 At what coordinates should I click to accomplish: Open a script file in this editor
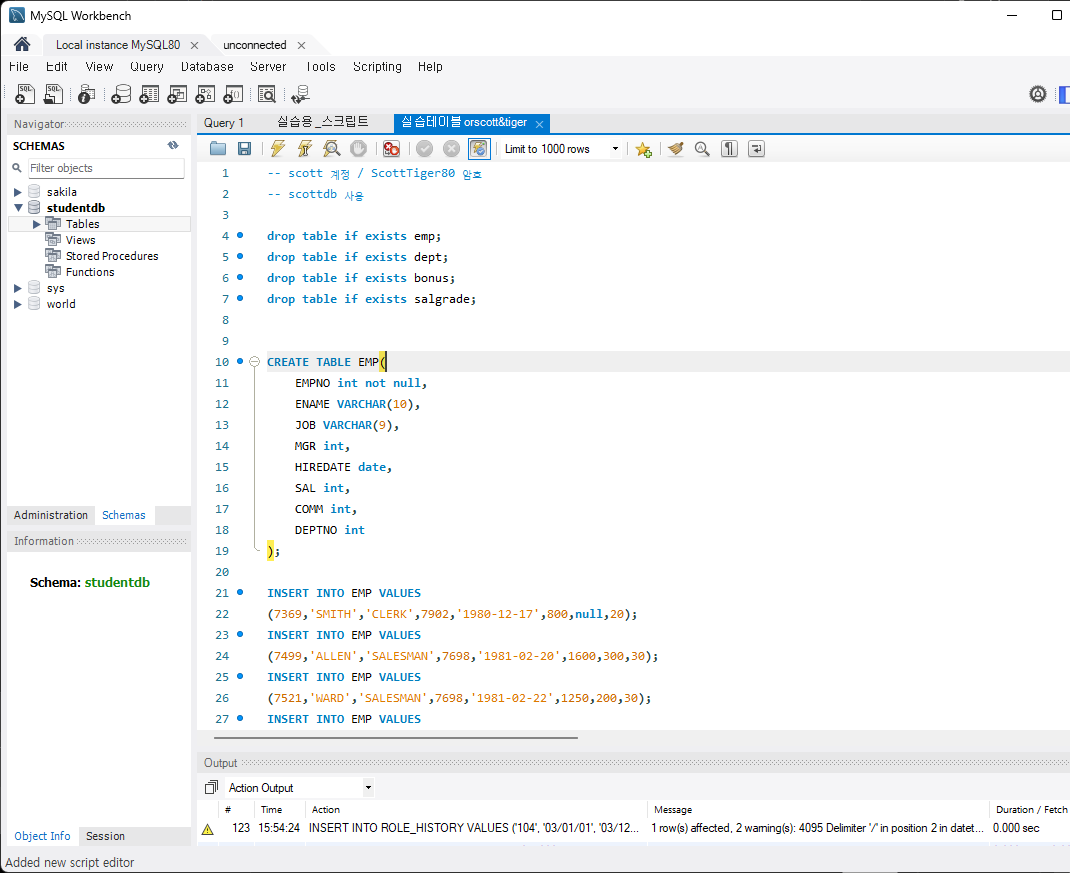218,148
